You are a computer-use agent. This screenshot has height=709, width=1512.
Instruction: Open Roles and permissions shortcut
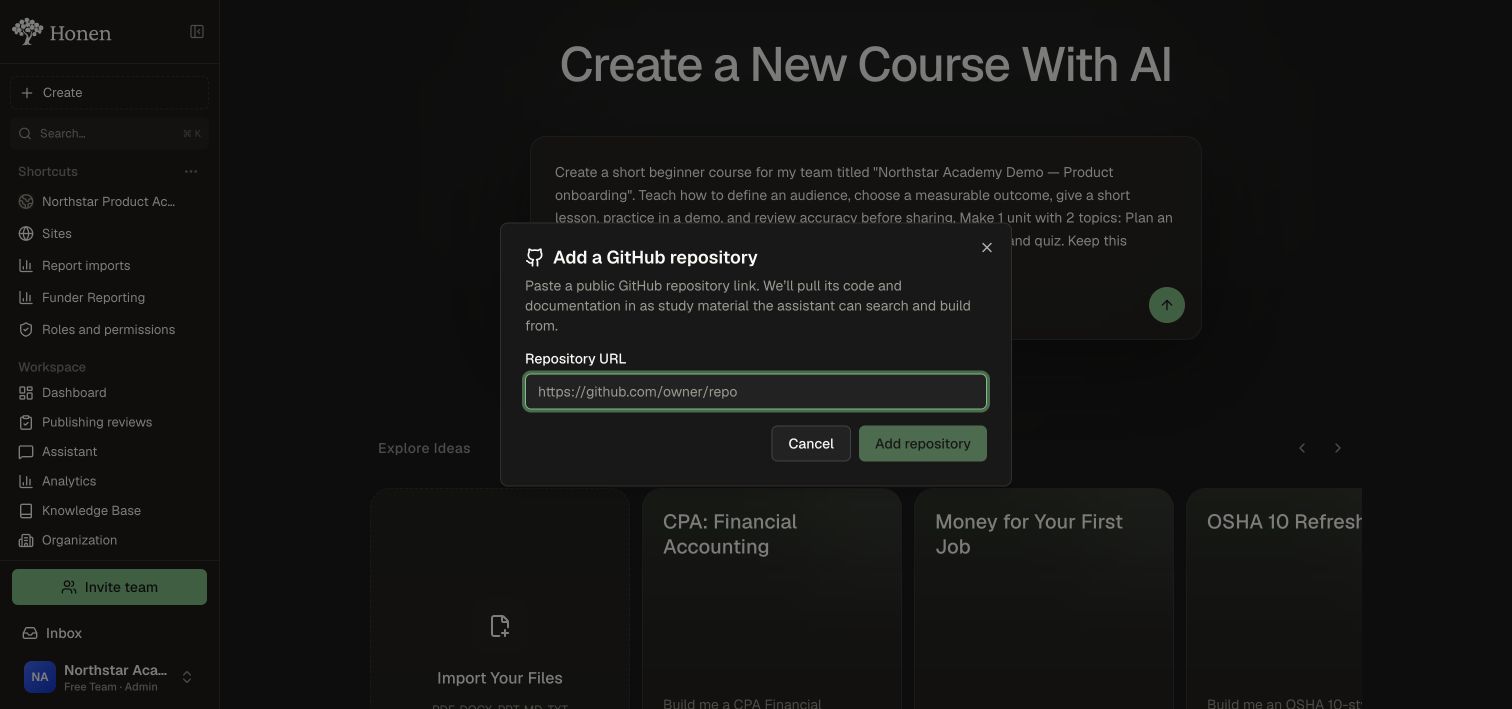click(x=110, y=329)
